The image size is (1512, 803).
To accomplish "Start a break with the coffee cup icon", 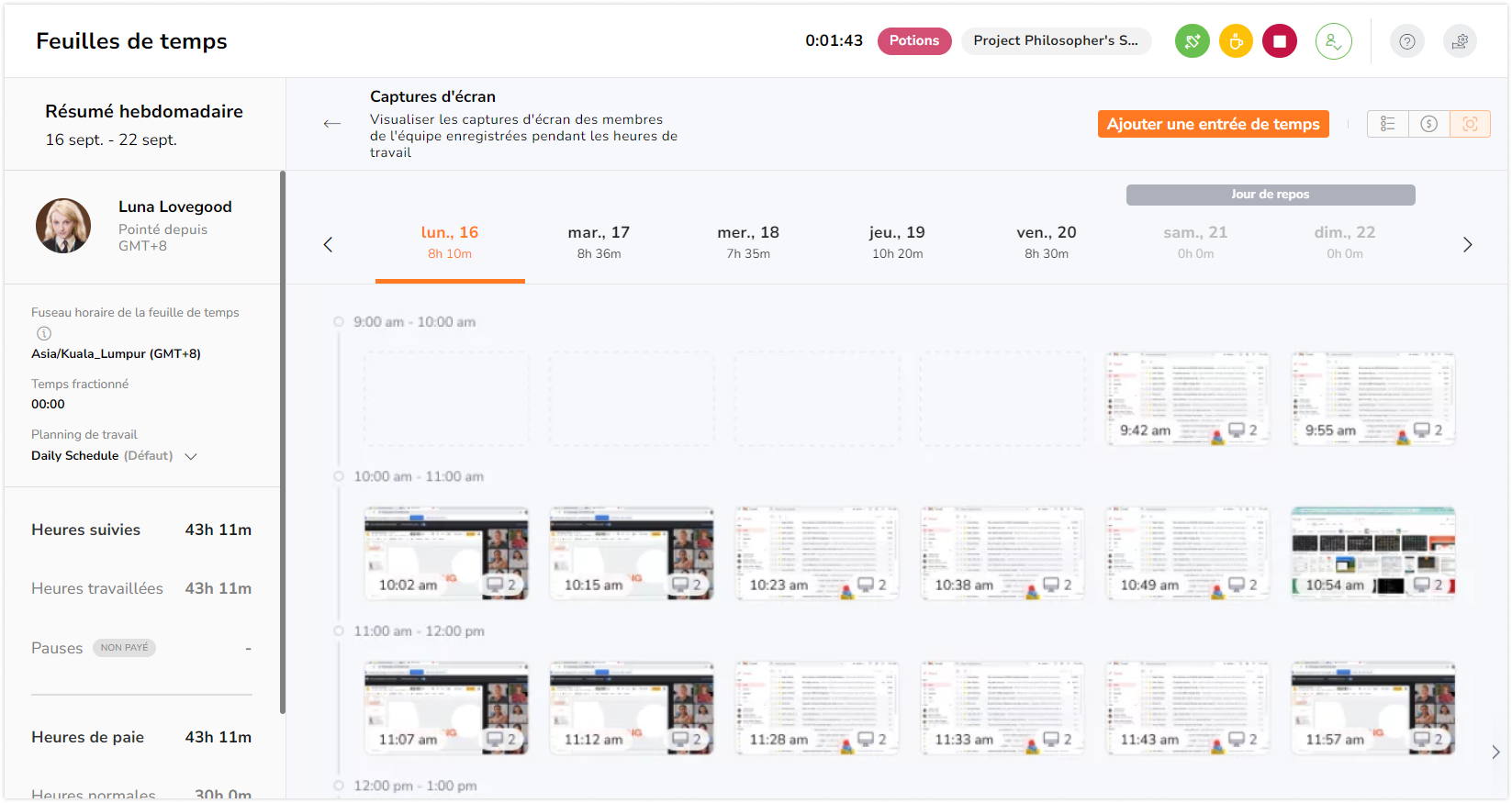I will 1236,41.
